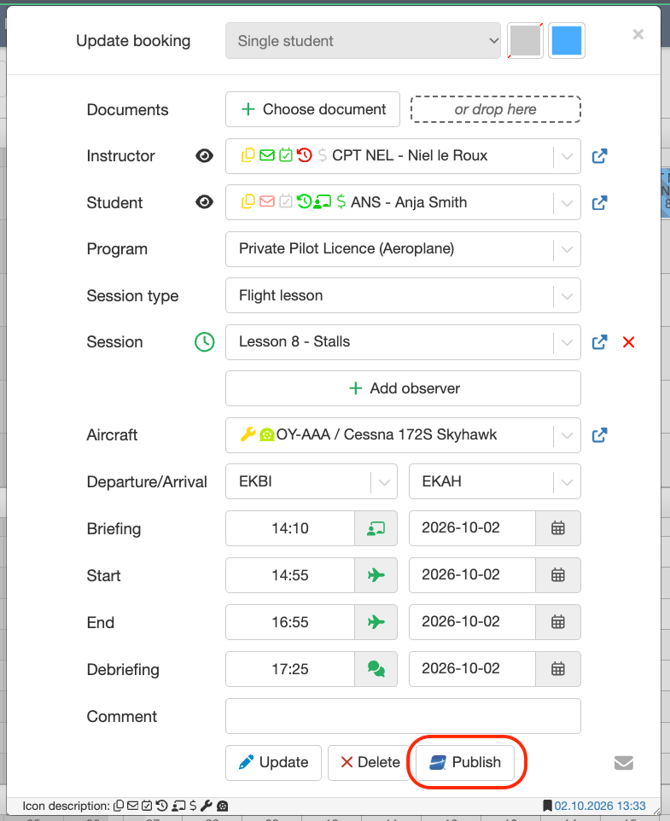This screenshot has width=670, height=821.
Task: Toggle Student visibility eye icon
Action: (x=204, y=202)
